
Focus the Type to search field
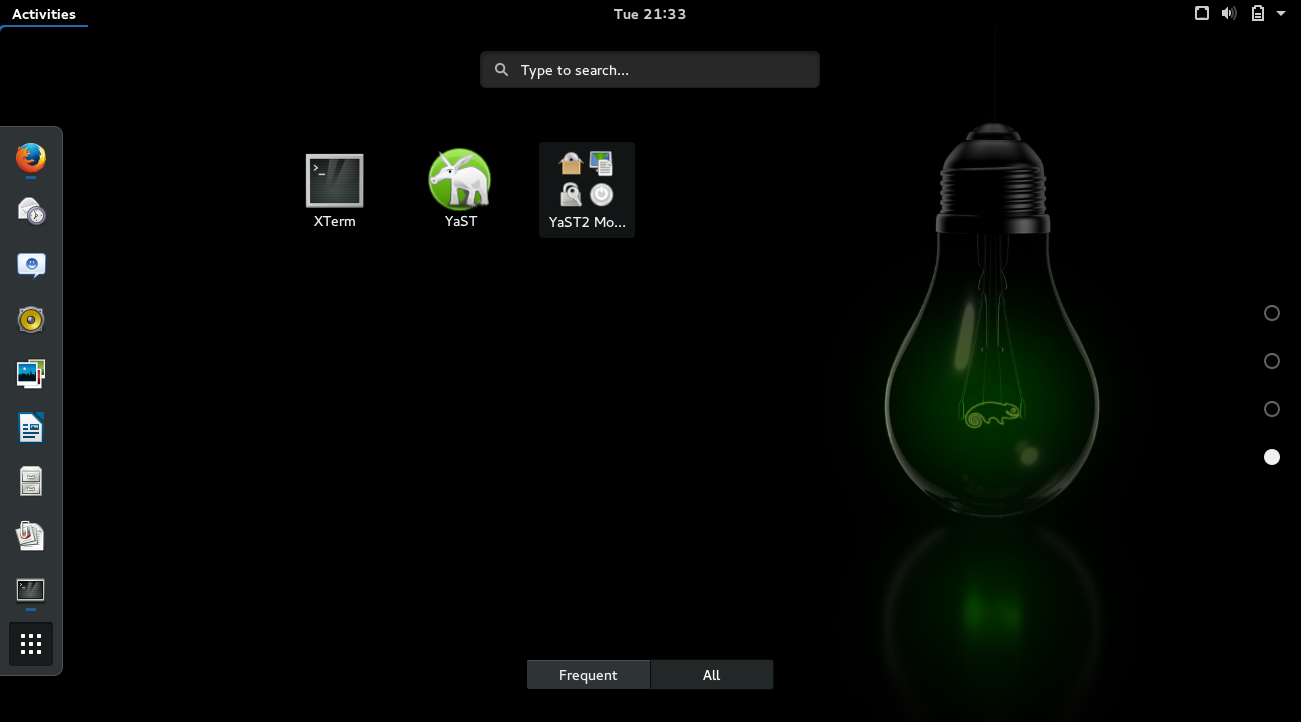650,70
